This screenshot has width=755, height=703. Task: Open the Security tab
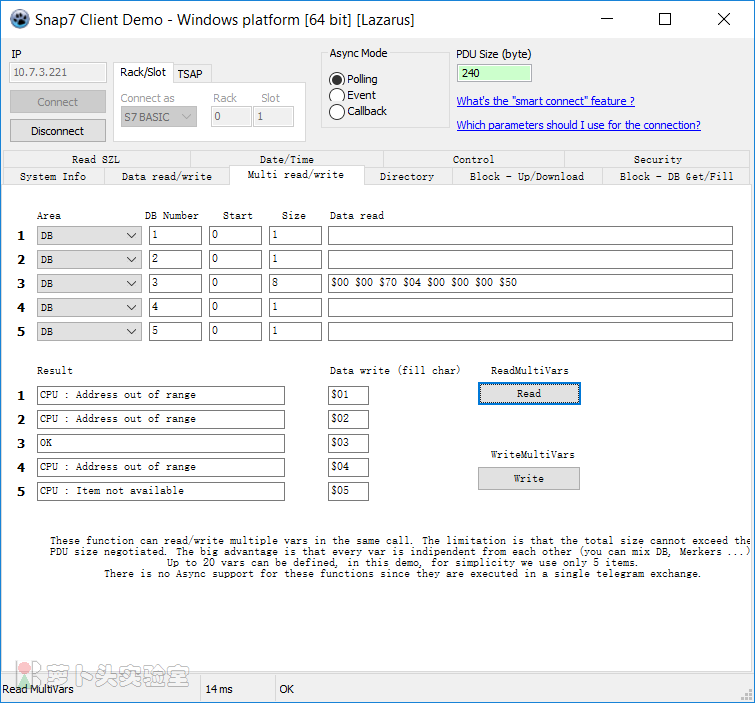tap(658, 159)
